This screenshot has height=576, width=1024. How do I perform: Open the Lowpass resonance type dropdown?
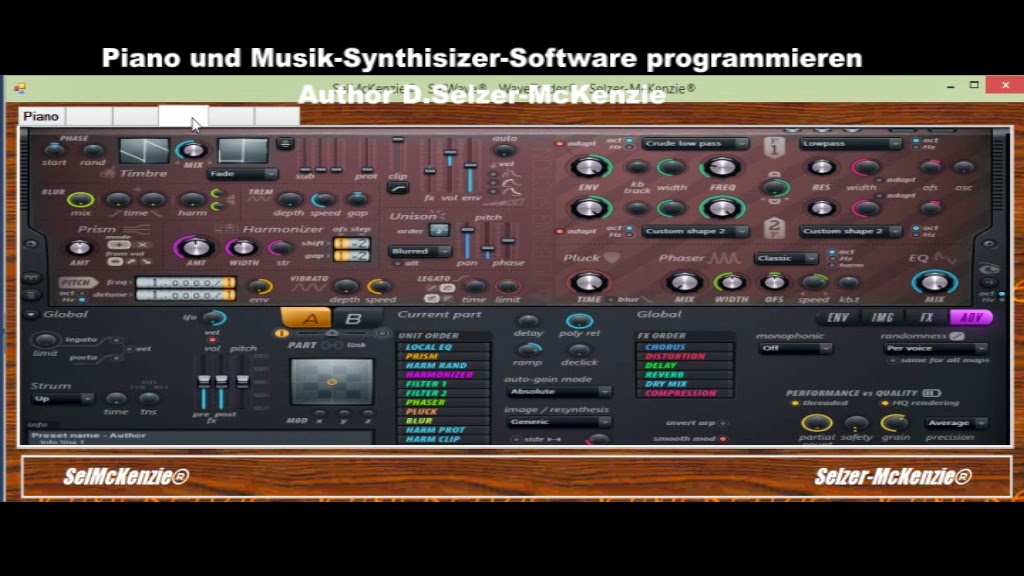pyautogui.click(x=851, y=144)
